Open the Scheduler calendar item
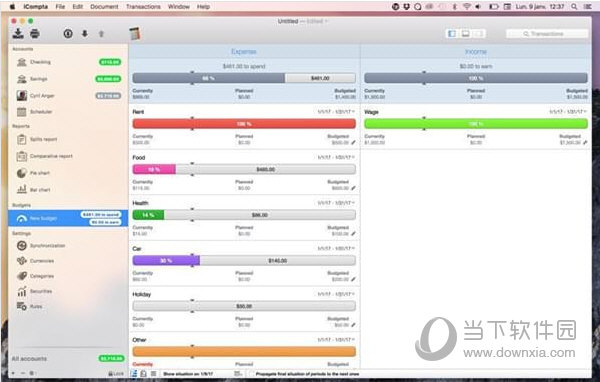Viewport: 600px width, 382px height. click(68, 112)
